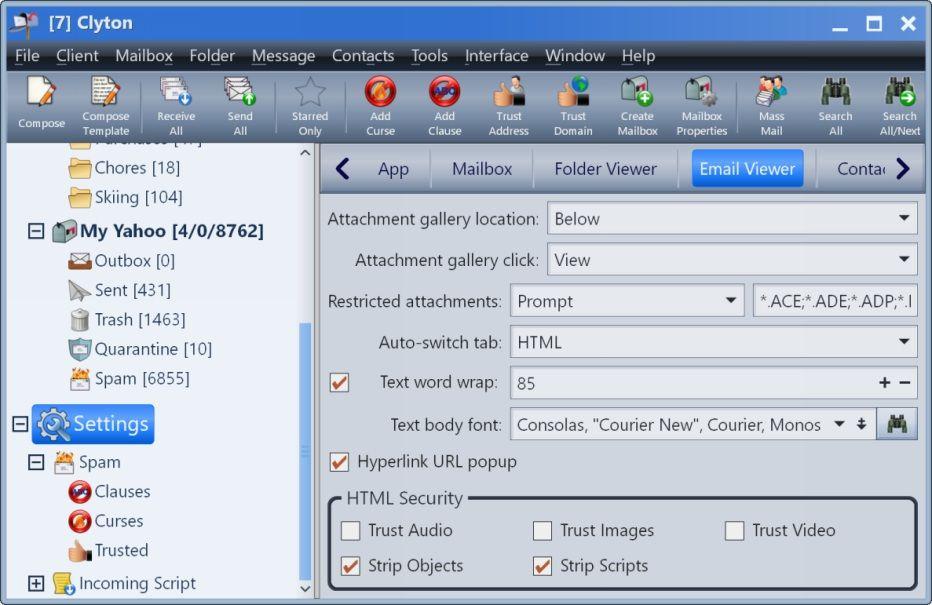Viewport: 932px width, 605px height.
Task: Open the Attachment gallery location dropdown
Action: click(731, 219)
